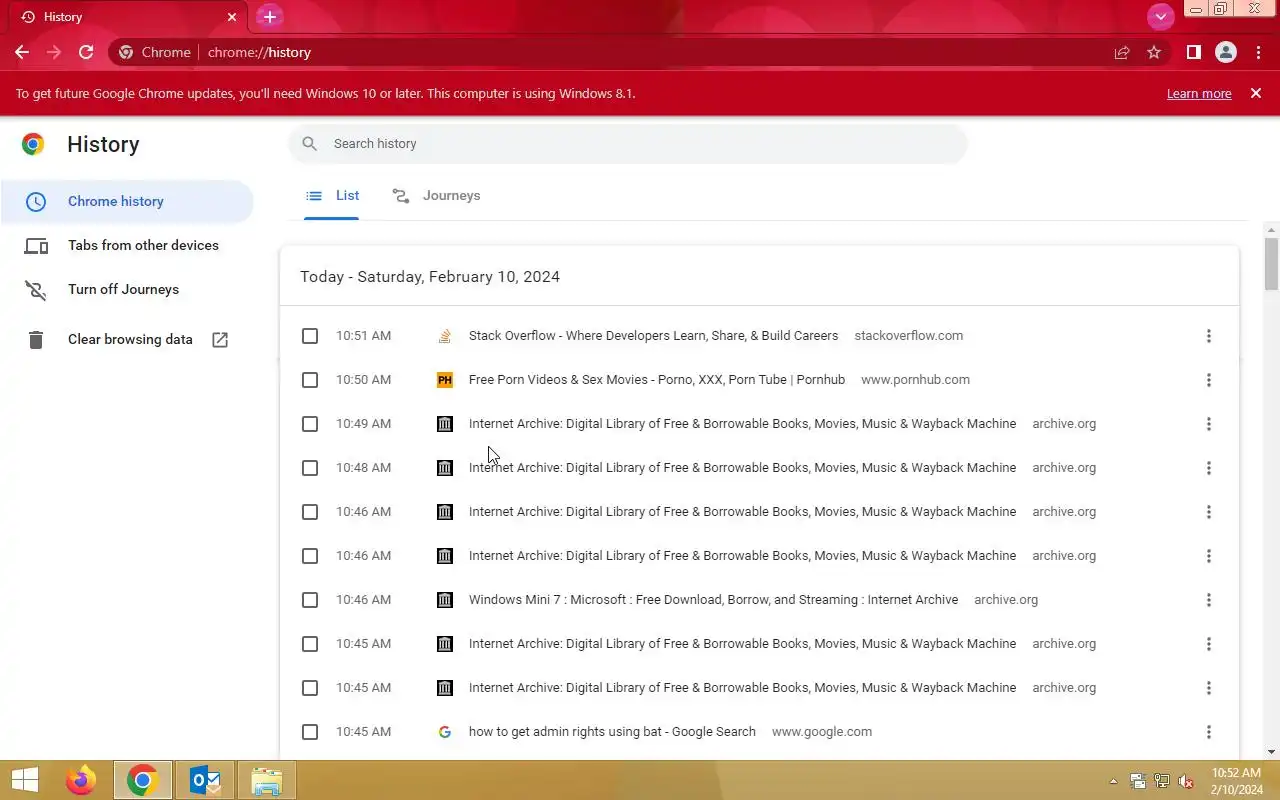Focus the Search history field
1280x800 pixels.
click(x=628, y=144)
